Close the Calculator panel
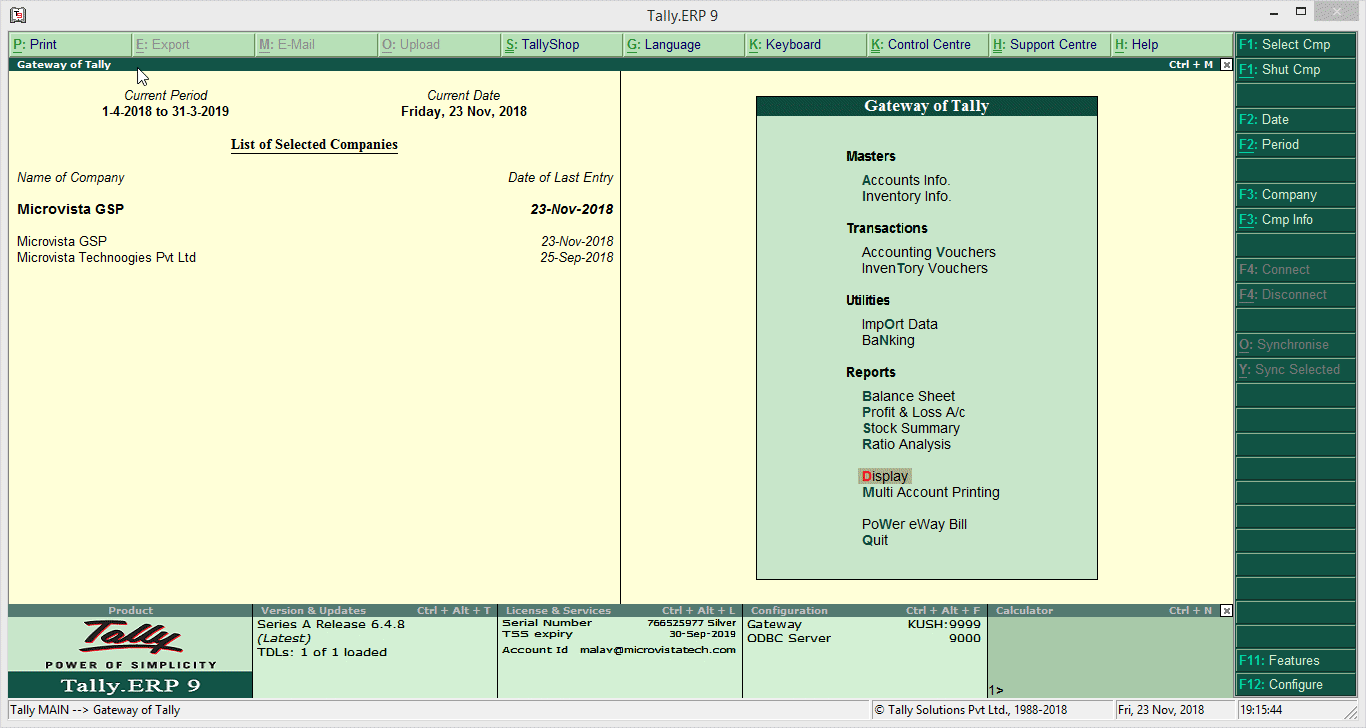1366x728 pixels. [x=1227, y=610]
